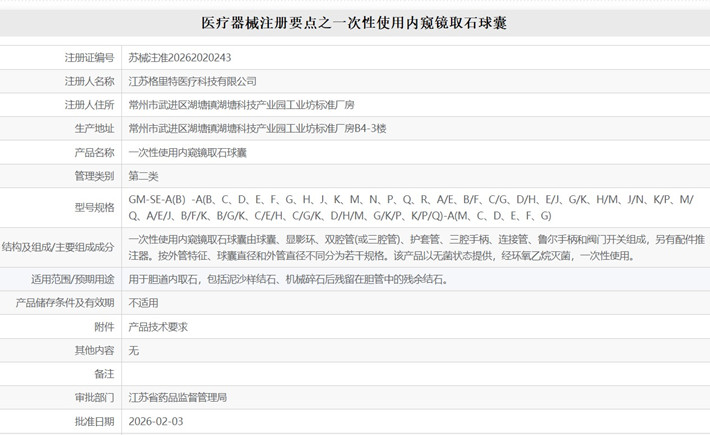
Task: Select the 产品名称 label
Action: [94, 153]
